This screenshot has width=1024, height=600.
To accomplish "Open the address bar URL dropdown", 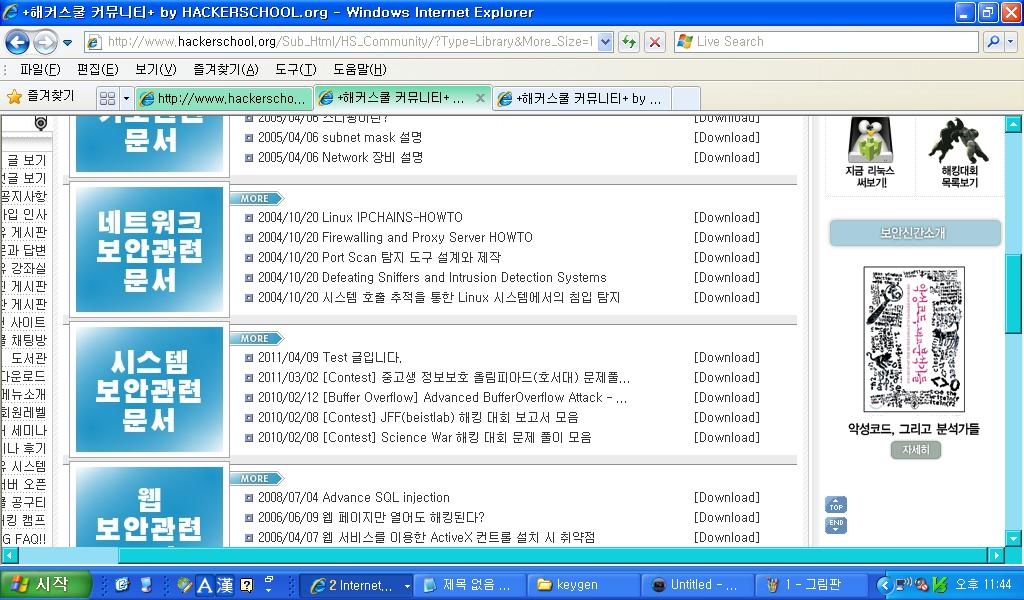I will coord(604,42).
